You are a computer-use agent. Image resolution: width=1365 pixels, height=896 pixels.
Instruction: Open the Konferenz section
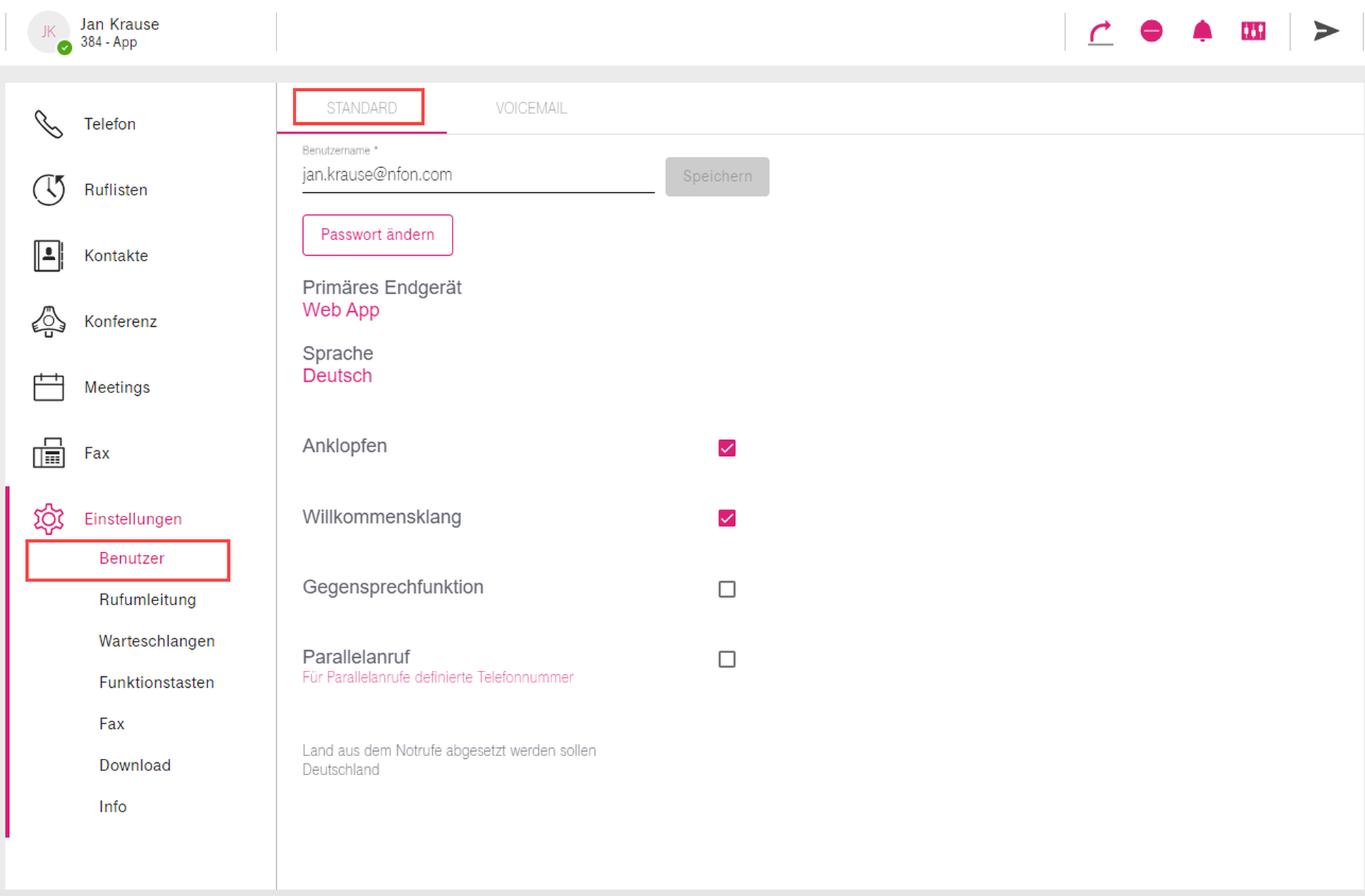(x=120, y=321)
